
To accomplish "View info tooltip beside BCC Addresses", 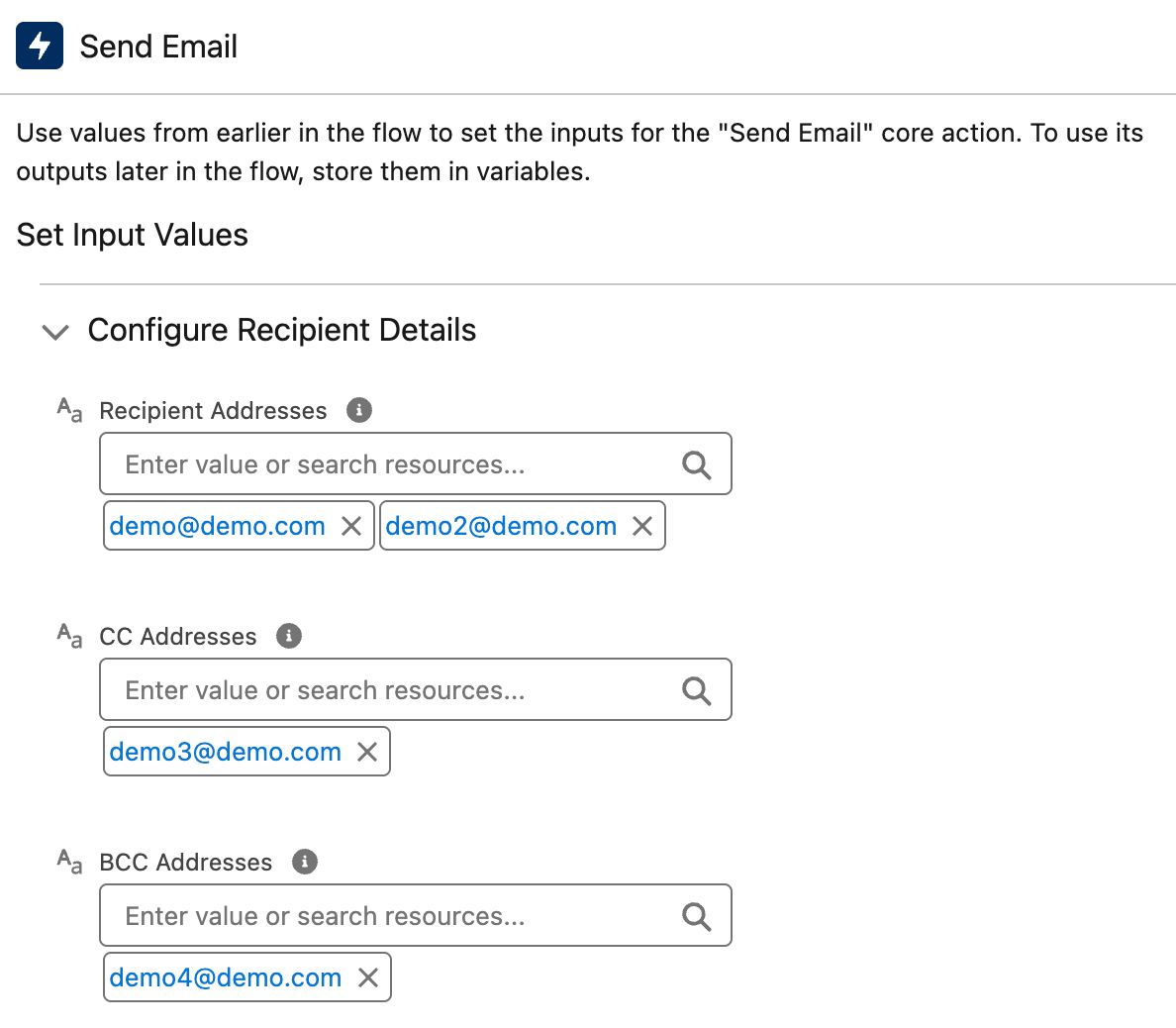I will [x=305, y=862].
